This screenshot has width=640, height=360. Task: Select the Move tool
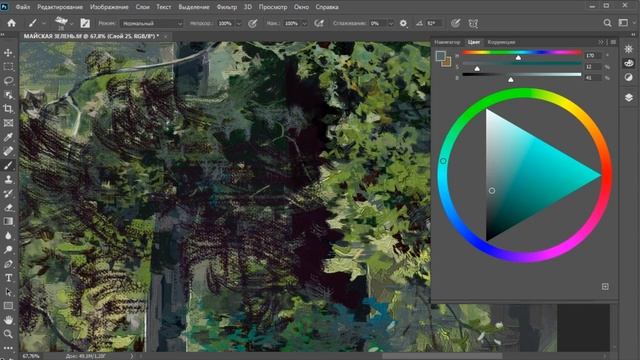[x=8, y=53]
